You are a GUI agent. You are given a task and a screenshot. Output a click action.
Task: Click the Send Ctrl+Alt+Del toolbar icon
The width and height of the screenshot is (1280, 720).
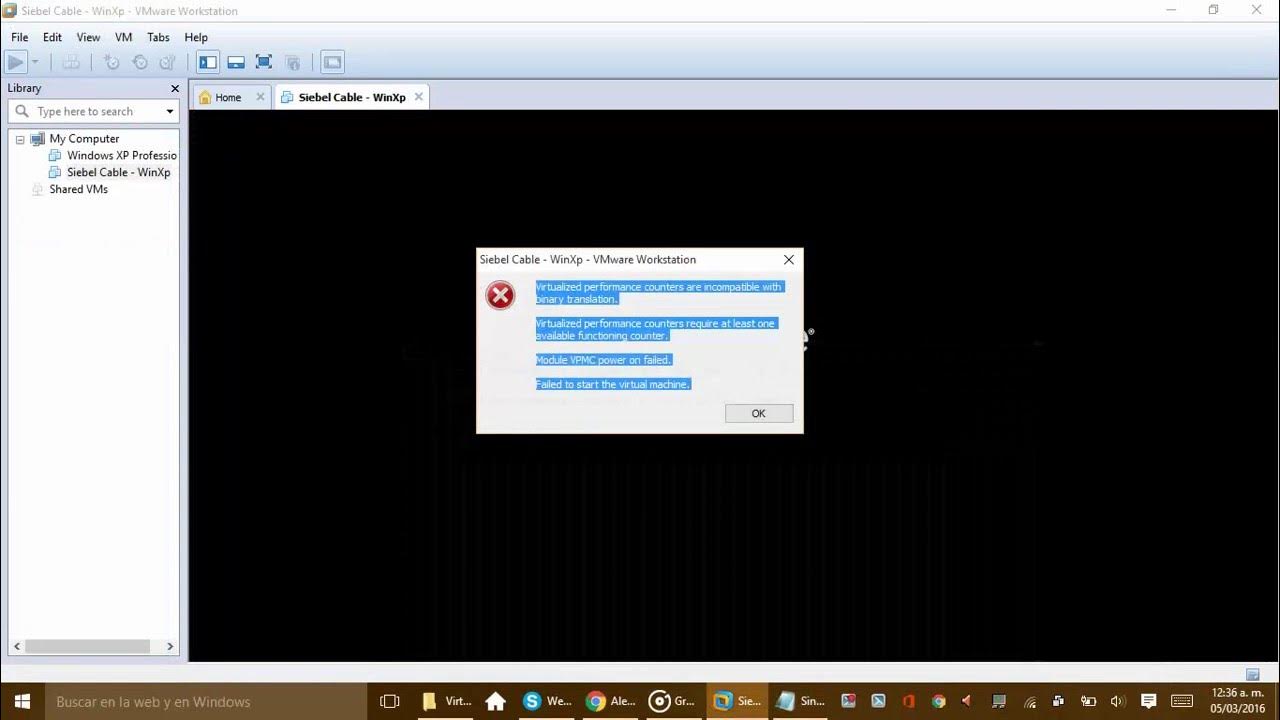[x=71, y=62]
